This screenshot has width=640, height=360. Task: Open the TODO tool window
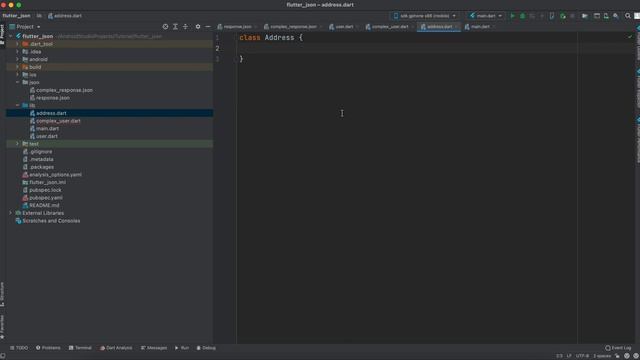tap(19, 348)
